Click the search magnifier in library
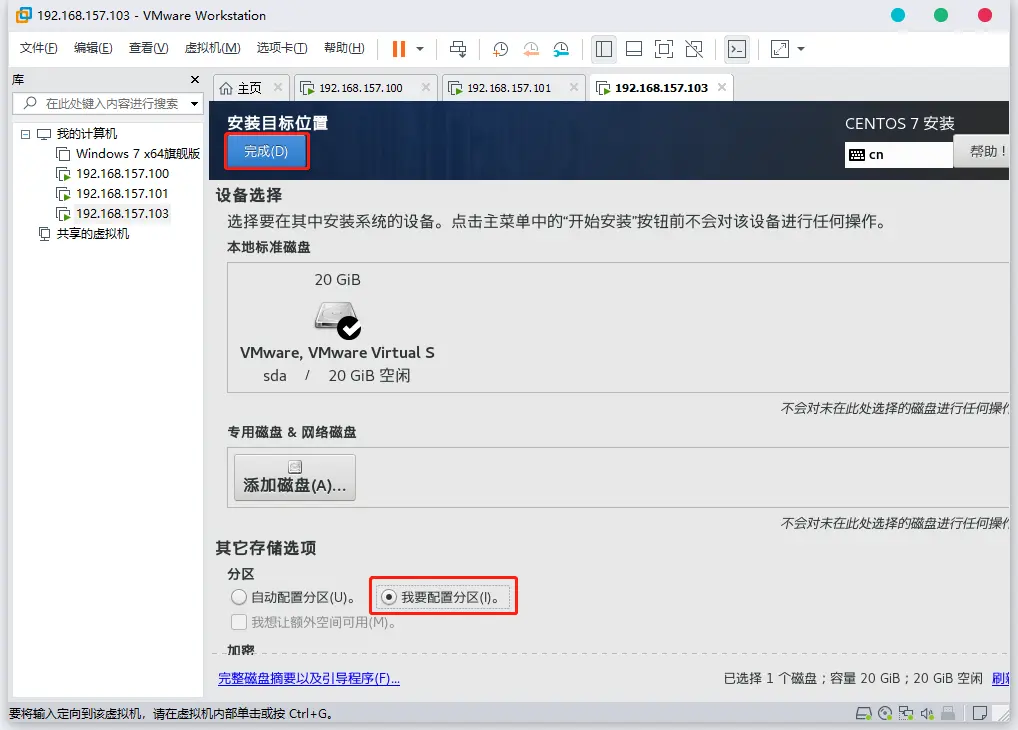The width and height of the screenshot is (1018, 730). coord(30,103)
